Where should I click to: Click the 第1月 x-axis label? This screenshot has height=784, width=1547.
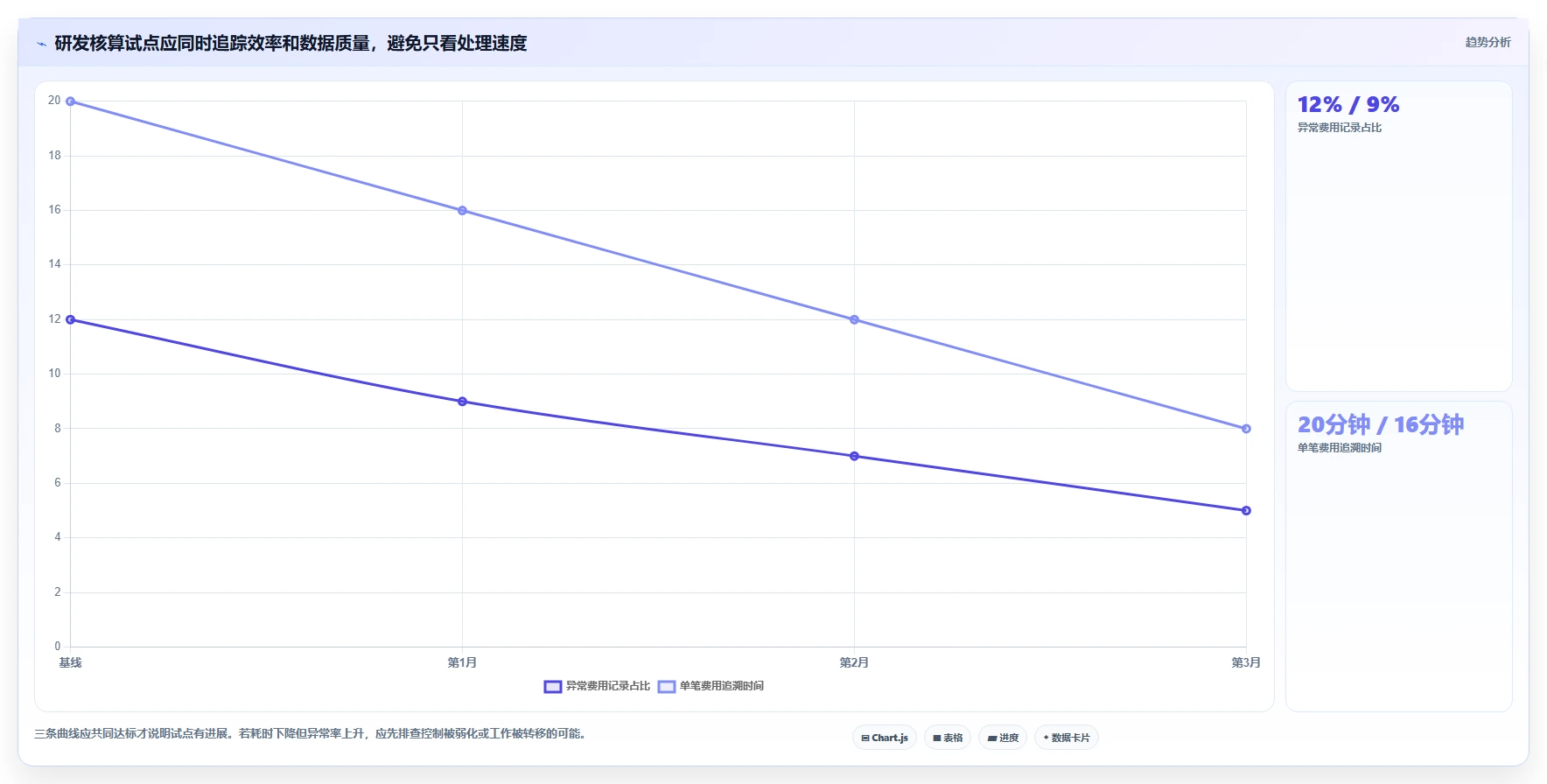click(462, 663)
